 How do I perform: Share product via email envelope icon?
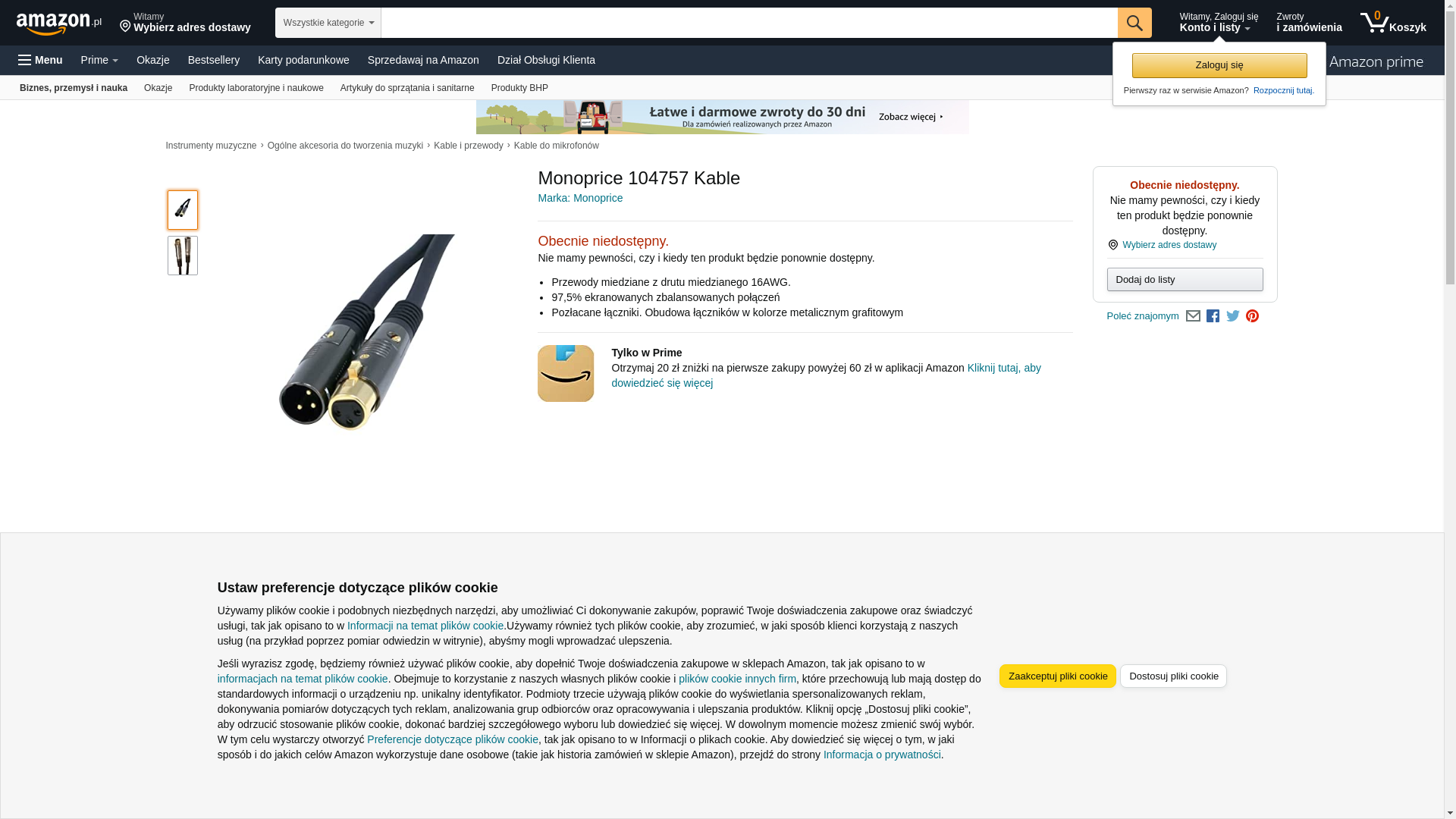pyautogui.click(x=1193, y=316)
